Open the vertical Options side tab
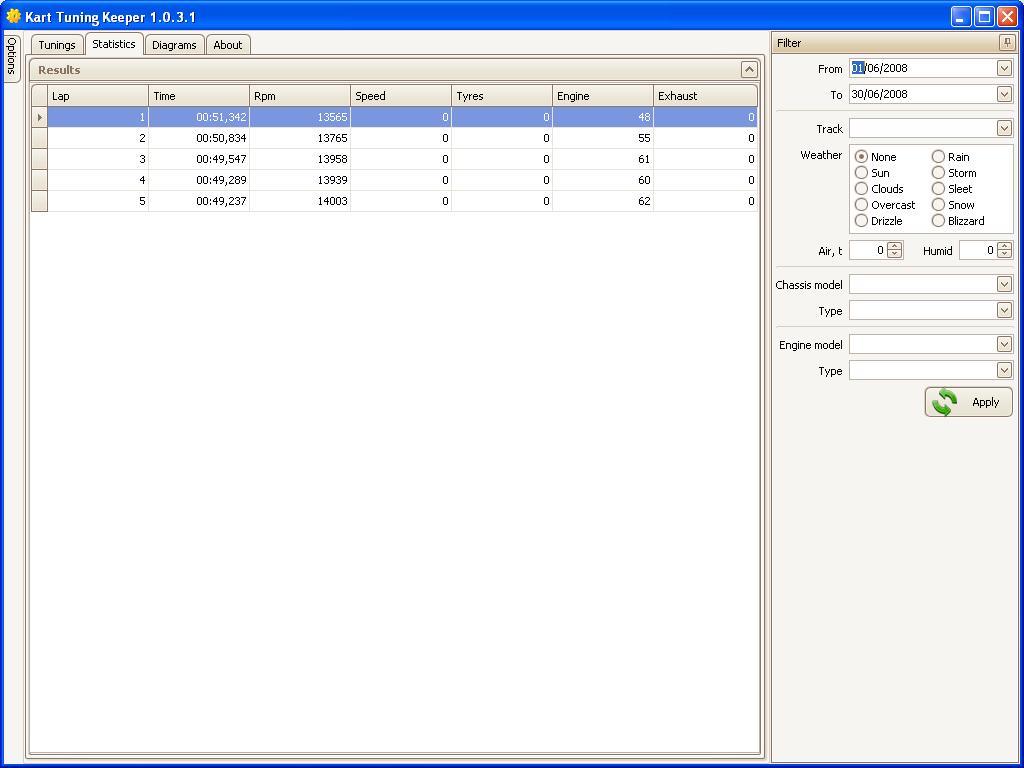This screenshot has height=768, width=1024. click(12, 58)
